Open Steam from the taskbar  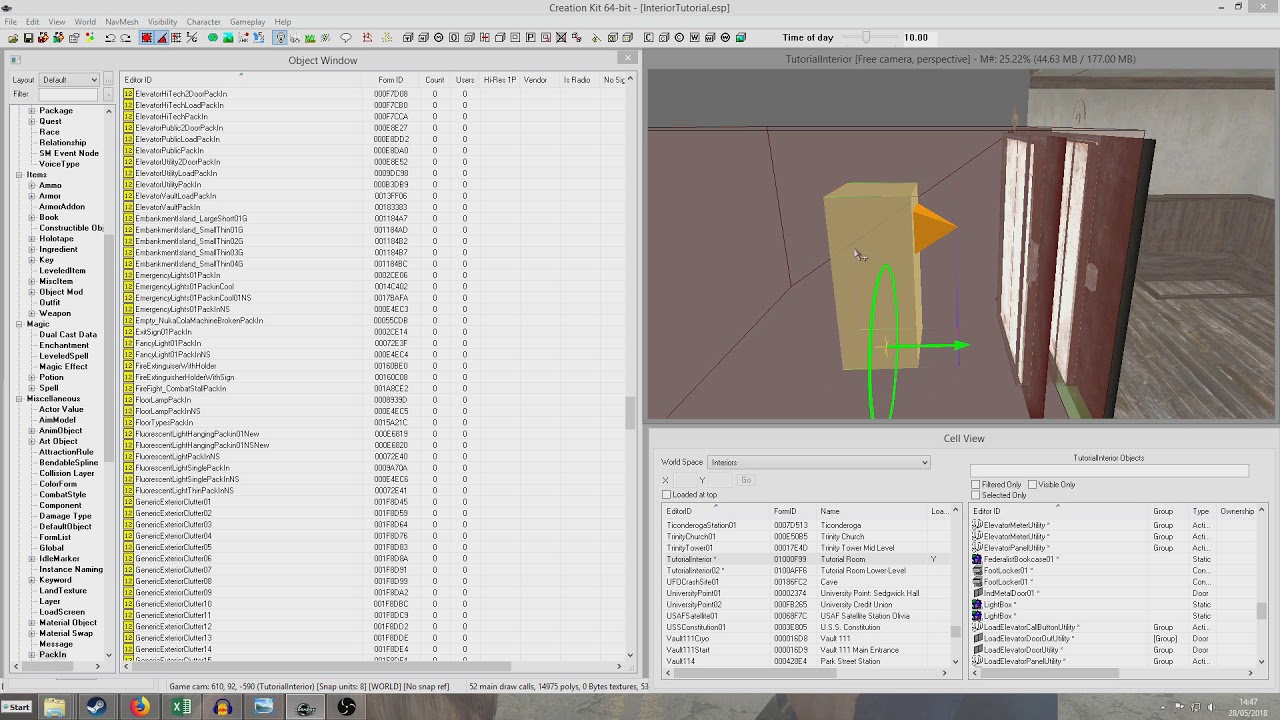click(x=97, y=707)
